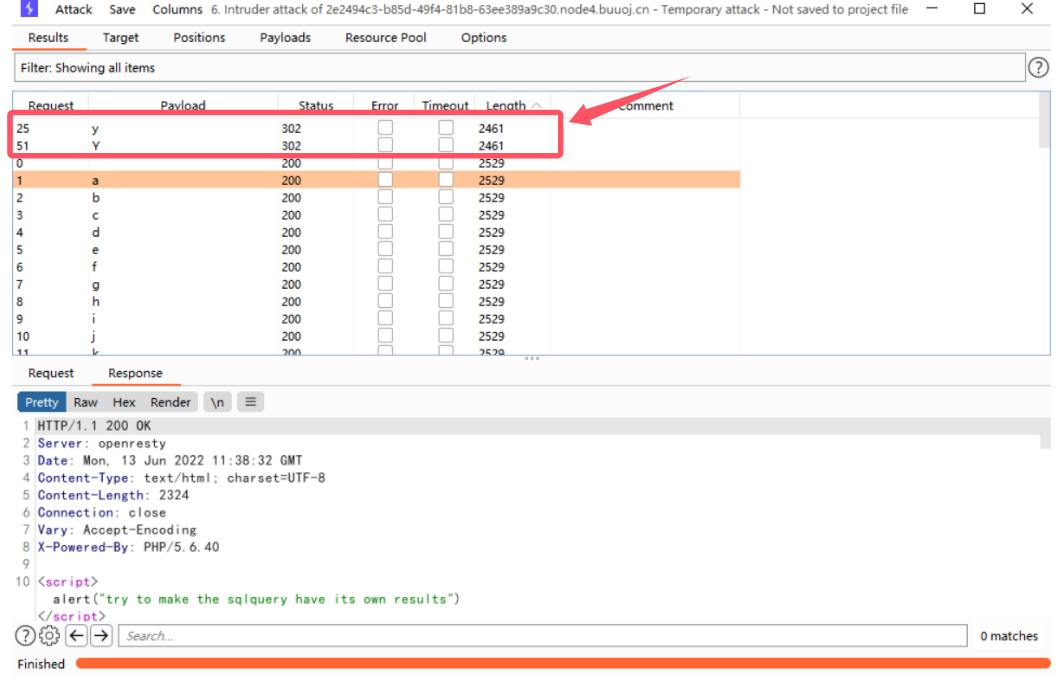Open search settings gear icon

click(x=50, y=636)
